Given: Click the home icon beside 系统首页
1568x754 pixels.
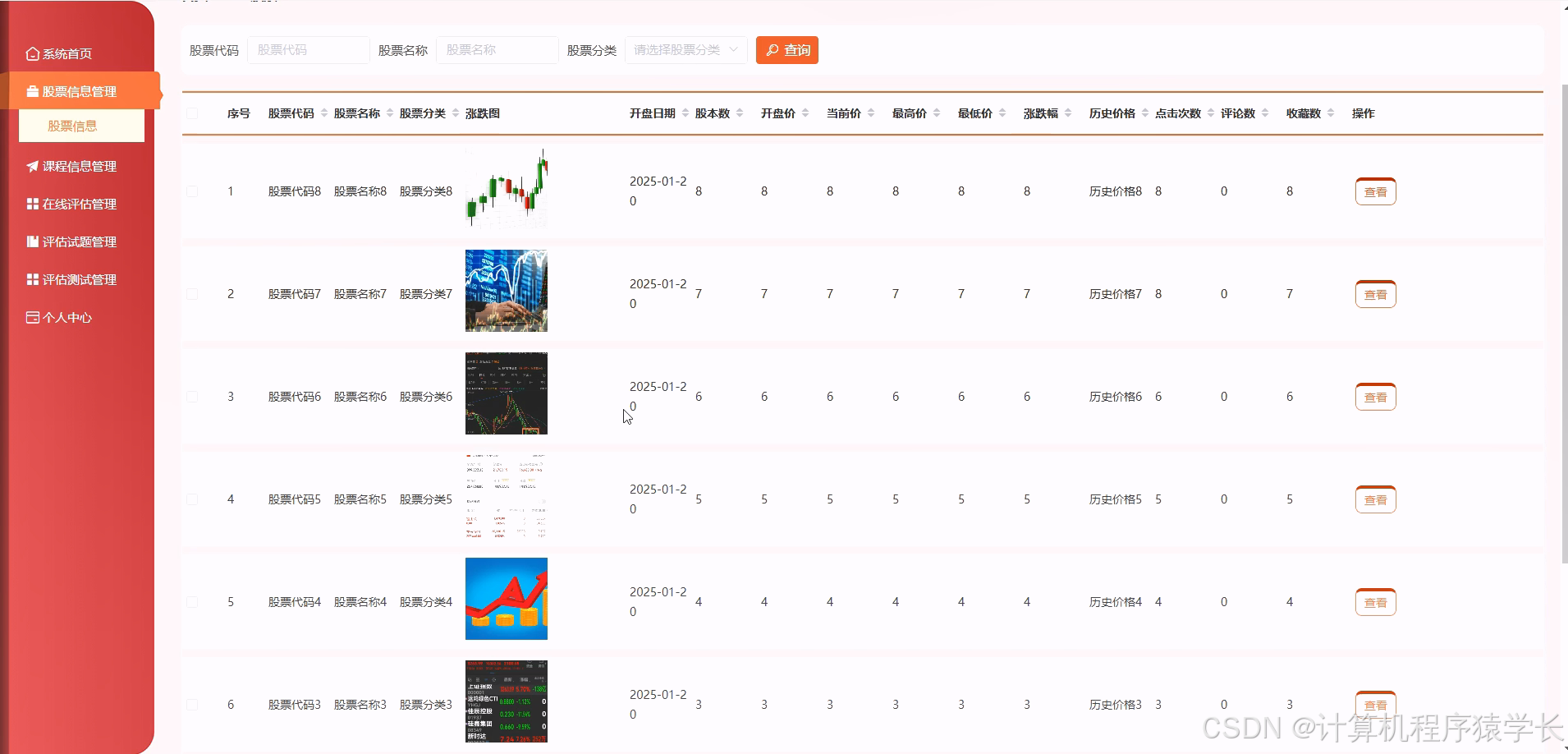Looking at the screenshot, I should click(33, 53).
